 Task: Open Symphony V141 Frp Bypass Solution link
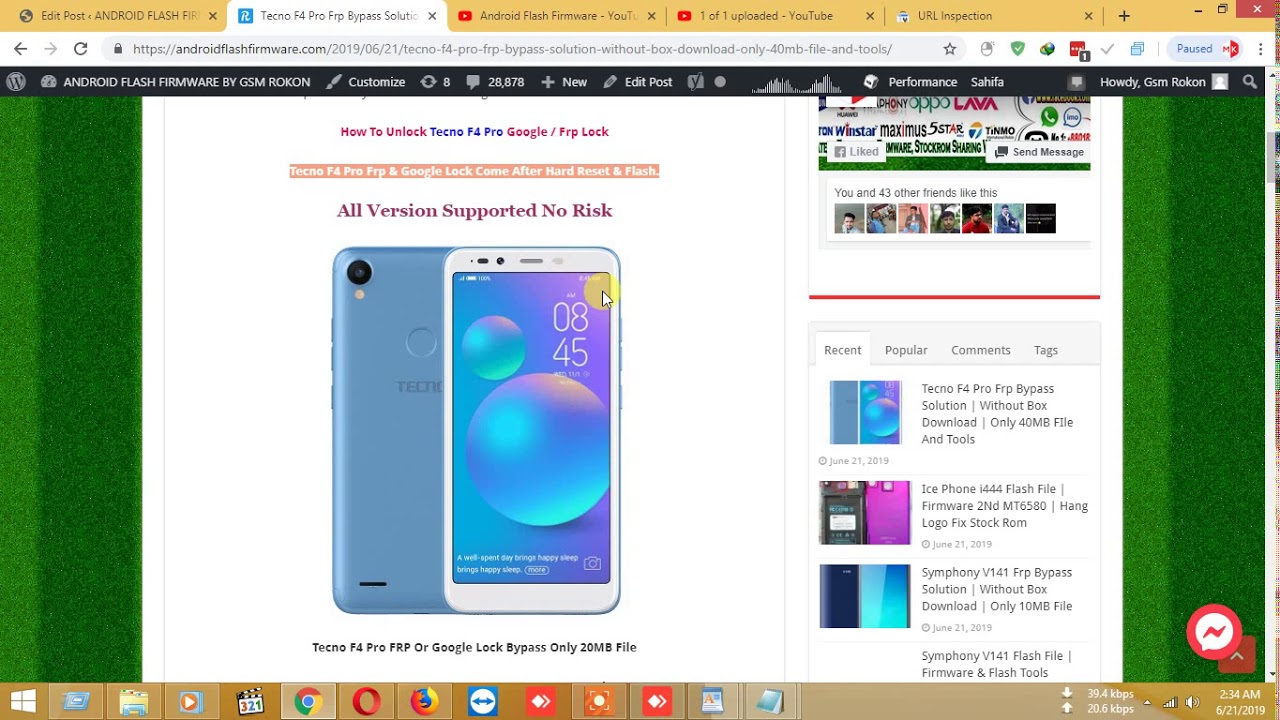[x=997, y=589]
